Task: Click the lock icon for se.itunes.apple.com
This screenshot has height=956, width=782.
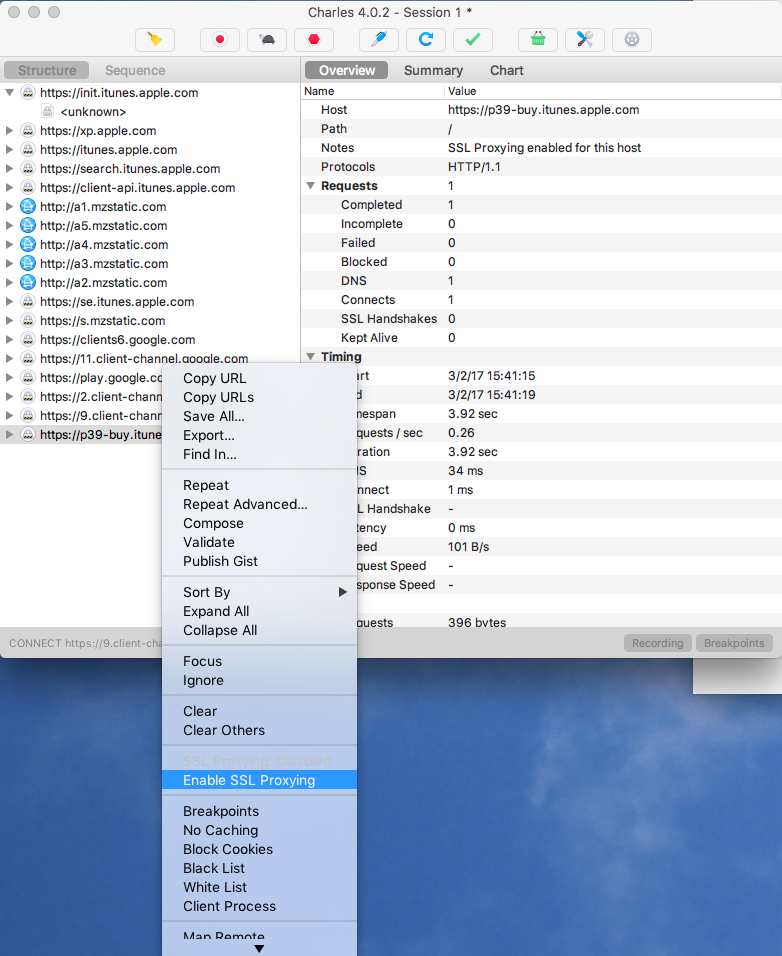Action: tap(28, 302)
